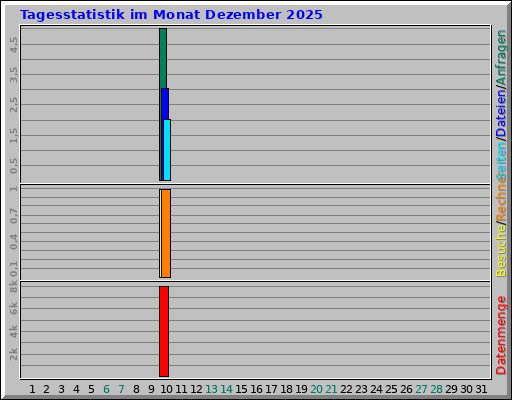Viewport: 512px width, 400px height.
Task: Click day 24 on the x-axis
Action: pyautogui.click(x=376, y=389)
